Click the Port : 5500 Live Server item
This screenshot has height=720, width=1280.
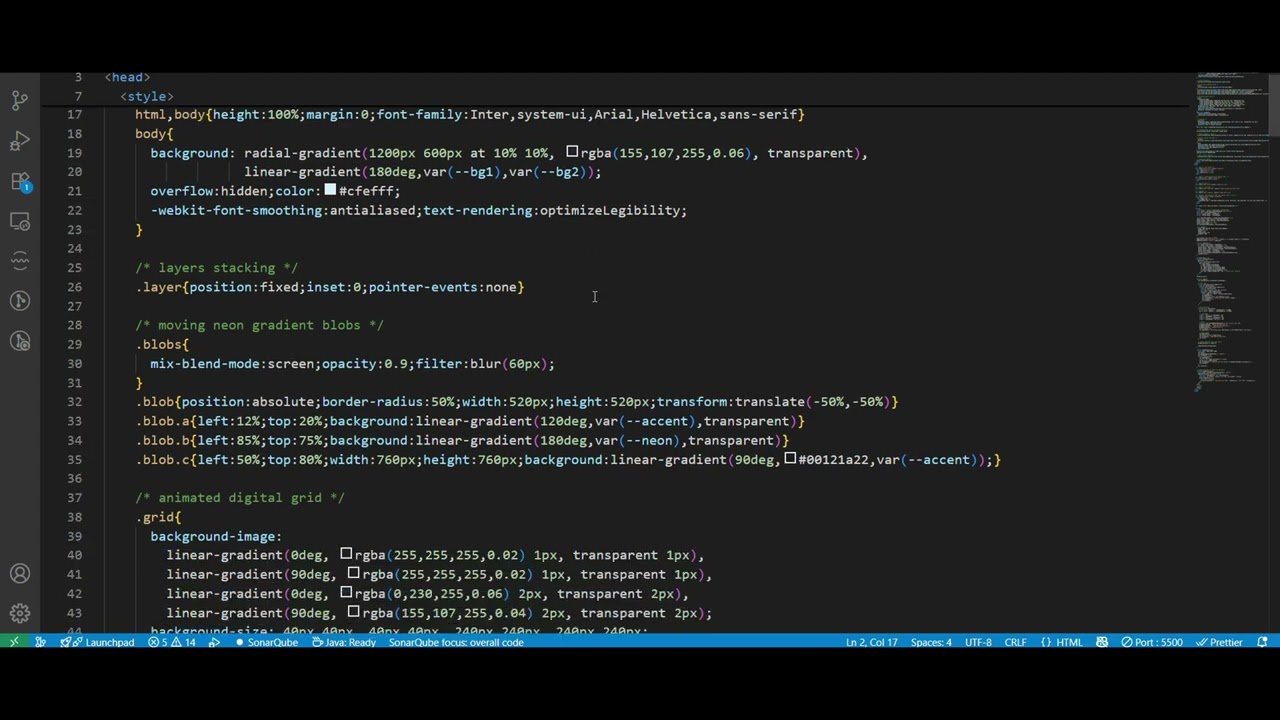click(x=1151, y=642)
